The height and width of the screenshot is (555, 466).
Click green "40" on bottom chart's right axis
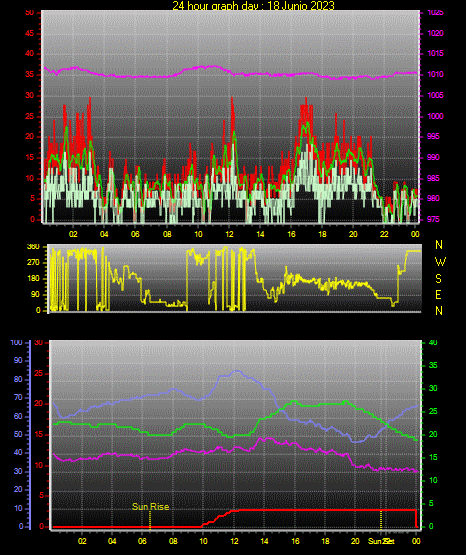click(433, 343)
